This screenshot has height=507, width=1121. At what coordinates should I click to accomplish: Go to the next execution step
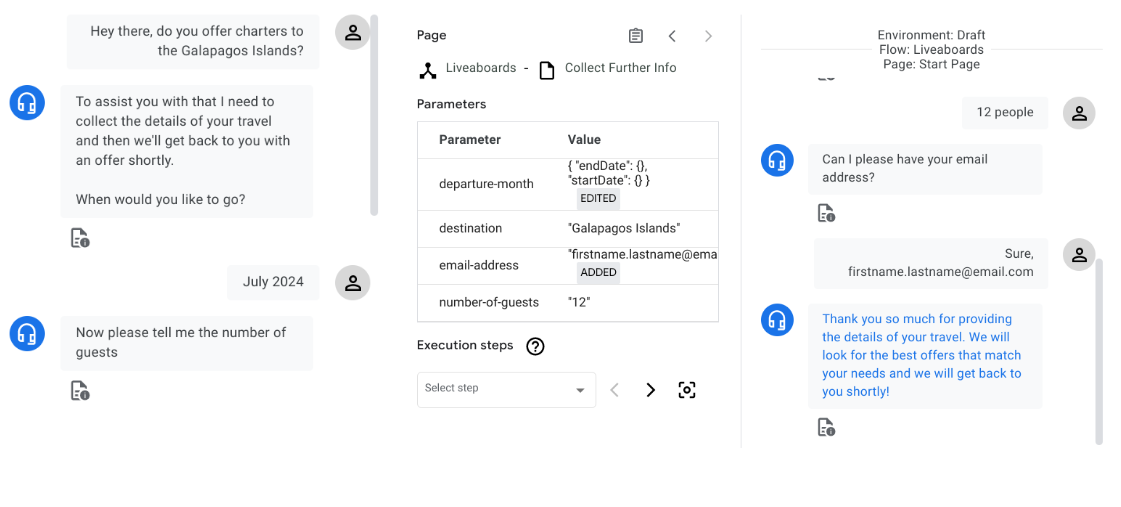651,390
